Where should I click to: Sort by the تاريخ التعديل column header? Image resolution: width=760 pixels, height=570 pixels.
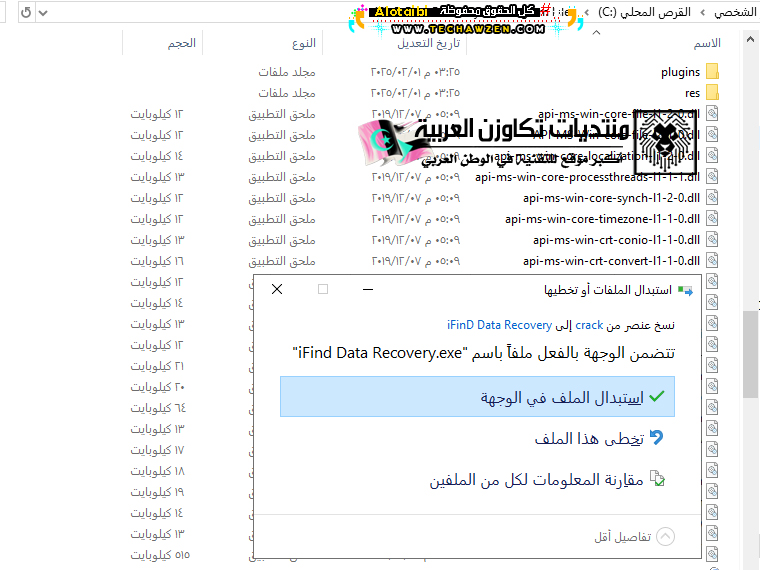coord(428,44)
